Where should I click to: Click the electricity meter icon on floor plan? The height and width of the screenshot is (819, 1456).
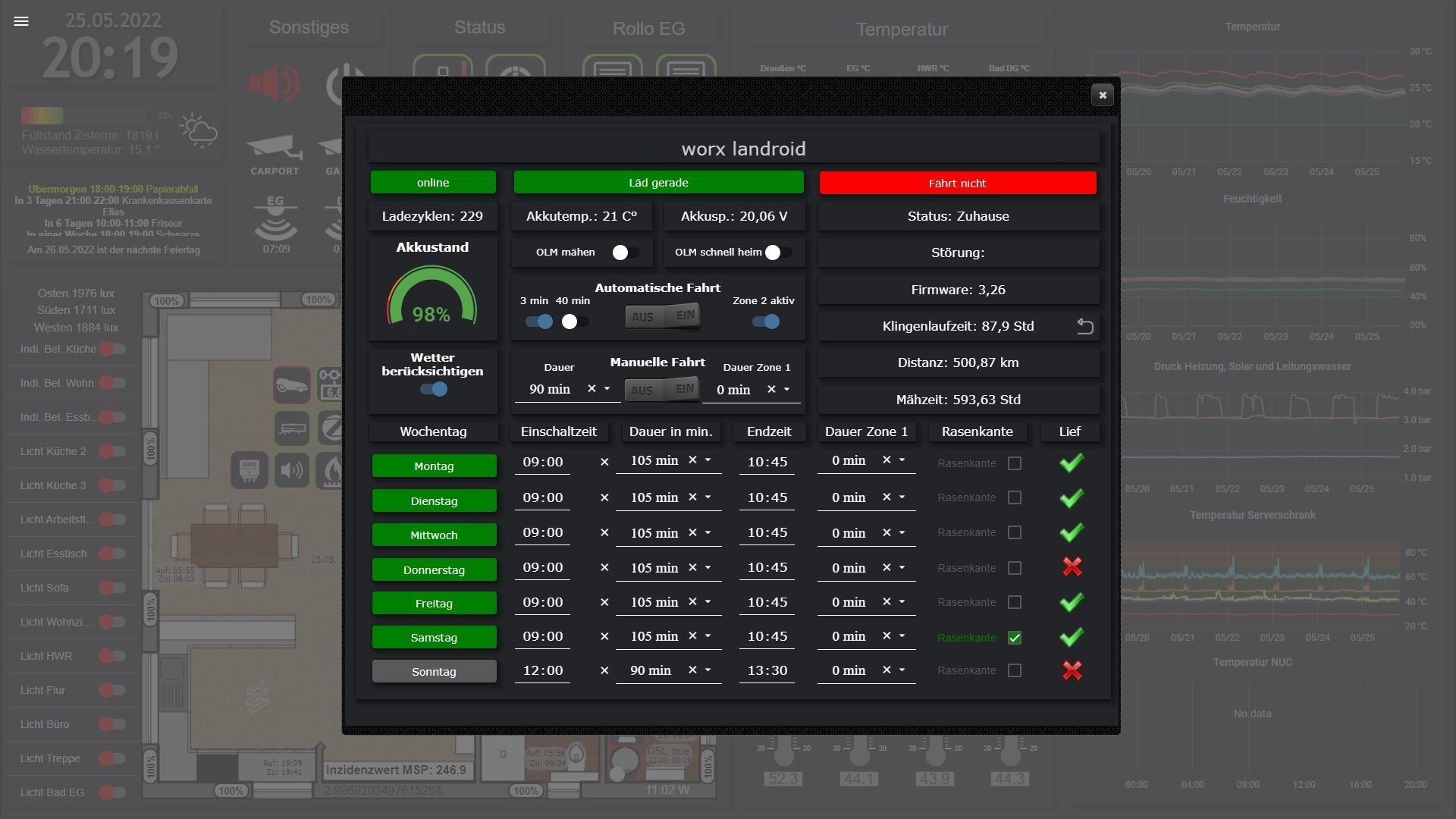(x=249, y=470)
